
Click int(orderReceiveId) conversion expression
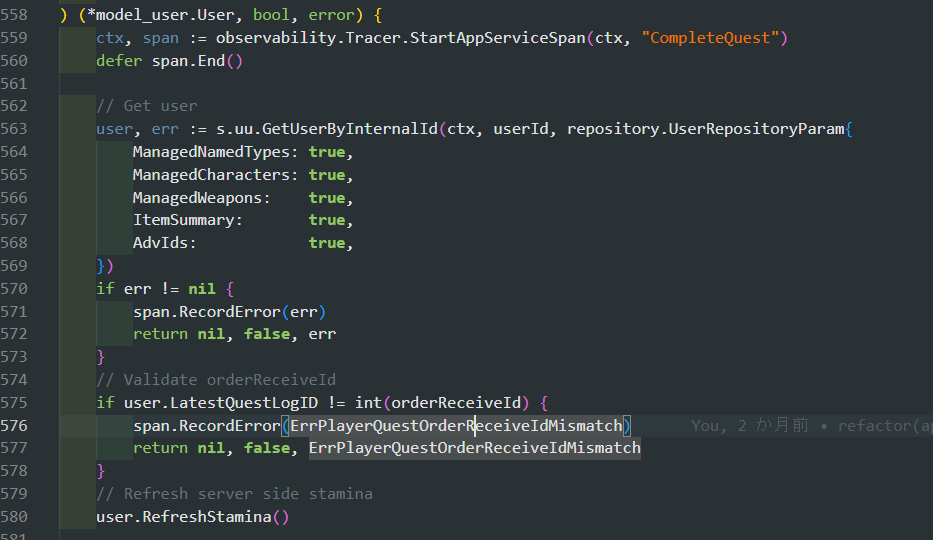tap(442, 403)
